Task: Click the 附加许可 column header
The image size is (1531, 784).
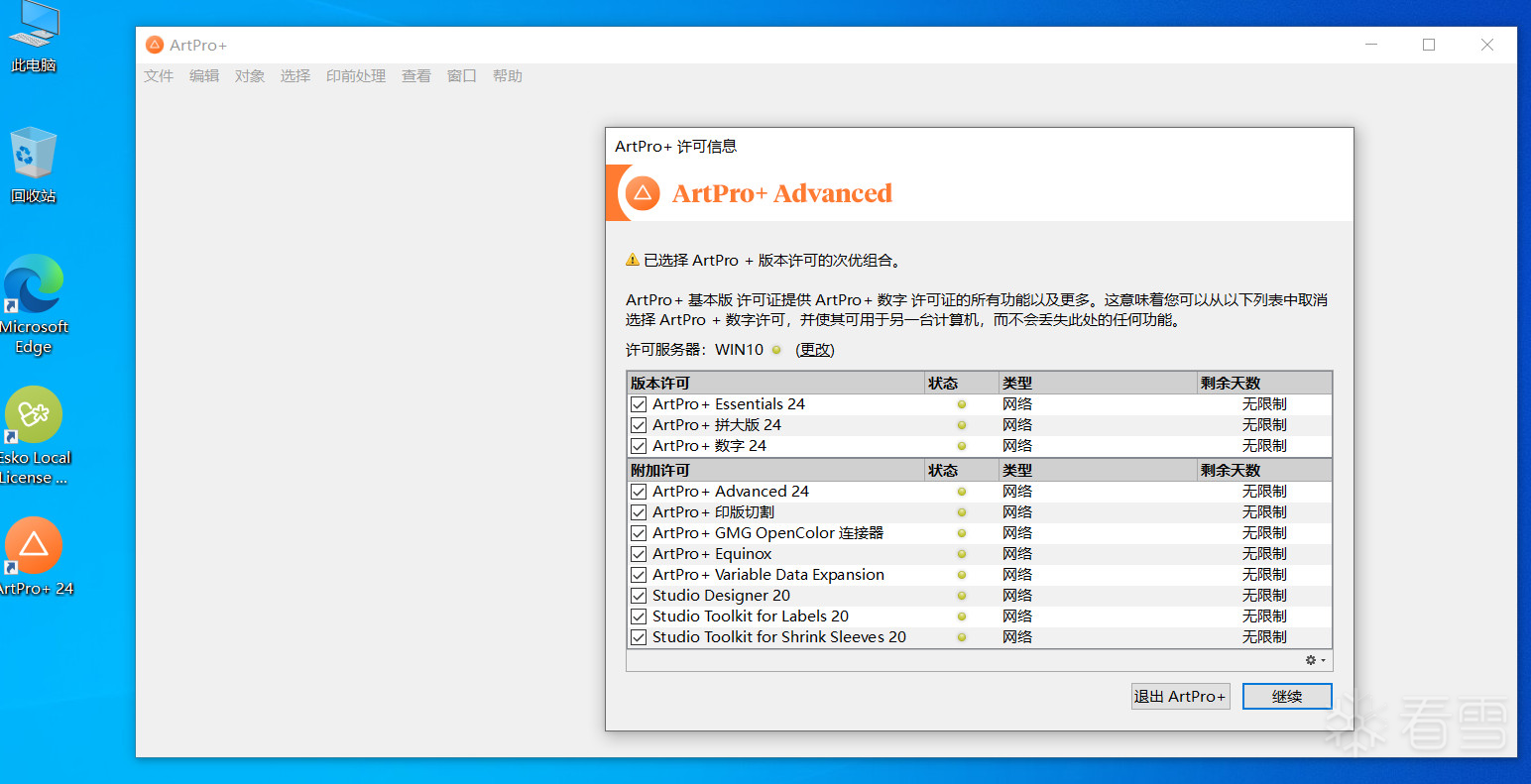Action: (x=775, y=471)
